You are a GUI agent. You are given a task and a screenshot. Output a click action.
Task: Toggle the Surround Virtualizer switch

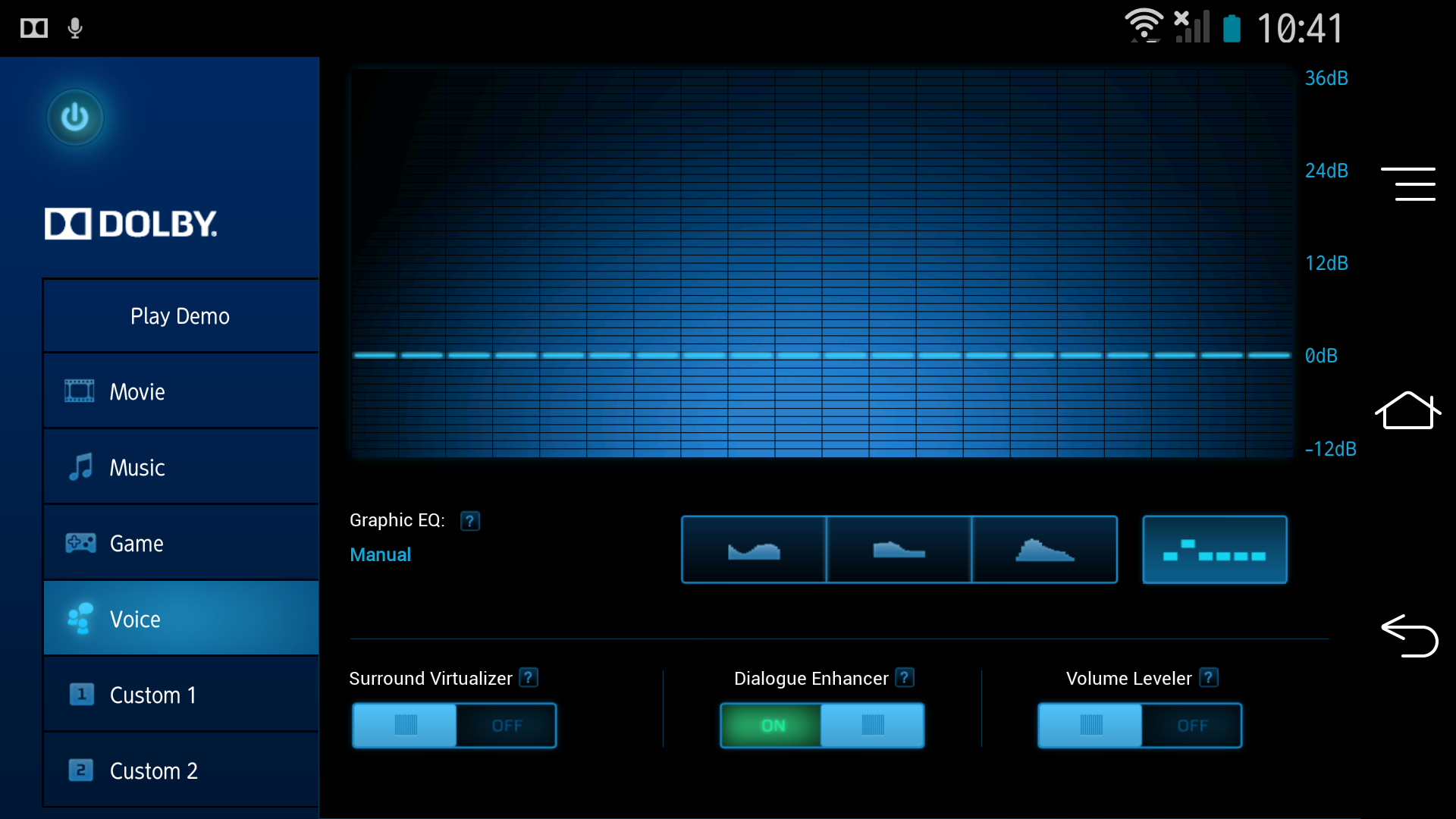pyautogui.click(x=454, y=726)
